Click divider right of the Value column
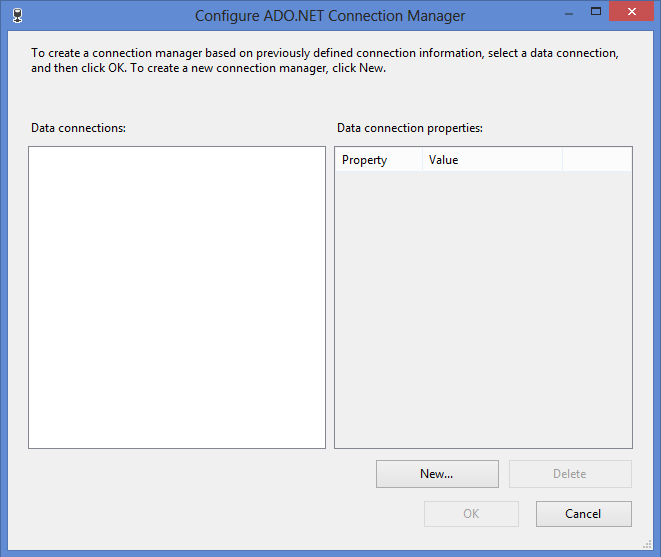 [x=562, y=160]
